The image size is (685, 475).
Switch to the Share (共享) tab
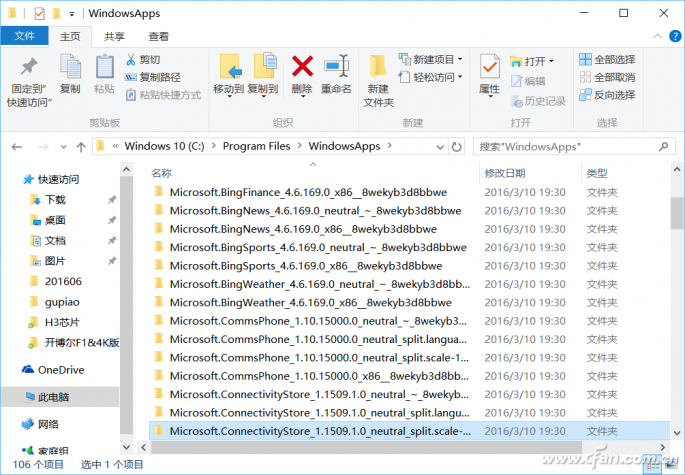pos(114,37)
